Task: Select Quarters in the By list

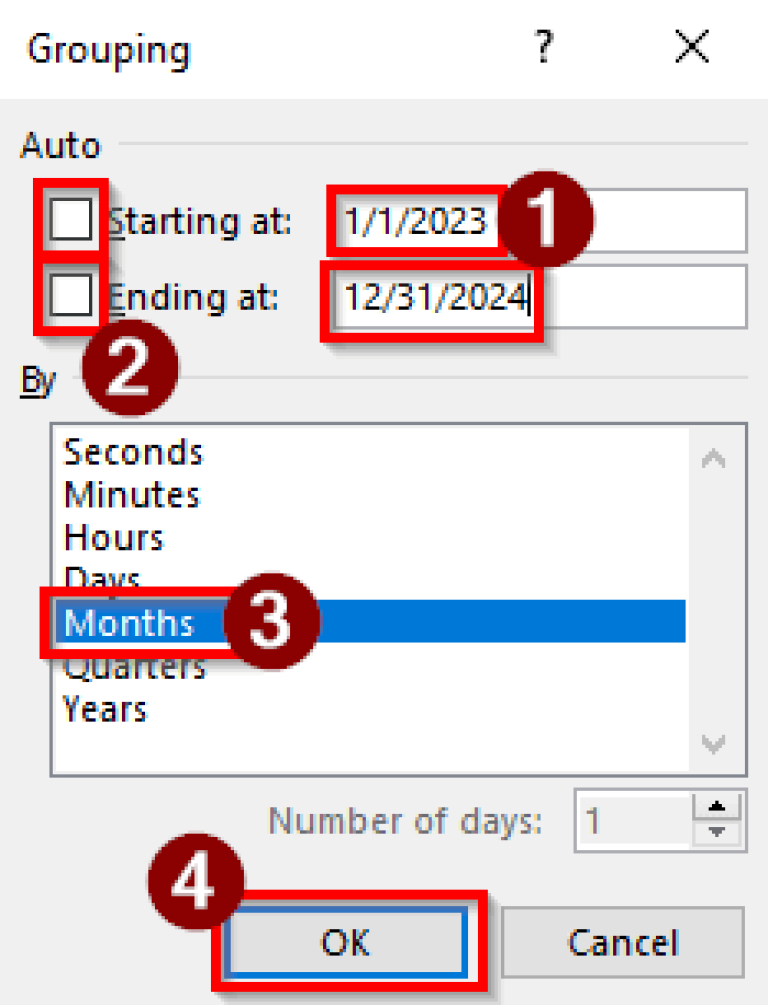Action: [135, 665]
